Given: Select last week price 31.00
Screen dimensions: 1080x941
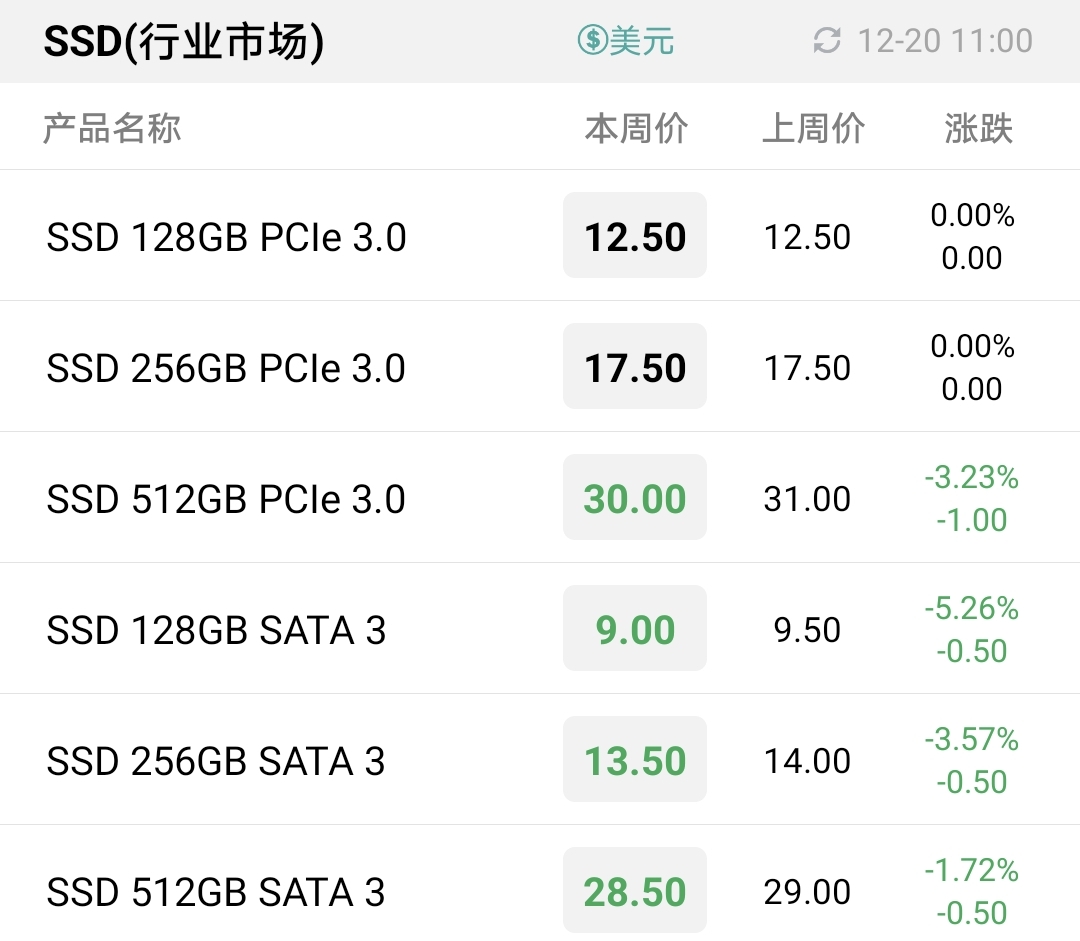Looking at the screenshot, I should (x=807, y=499).
